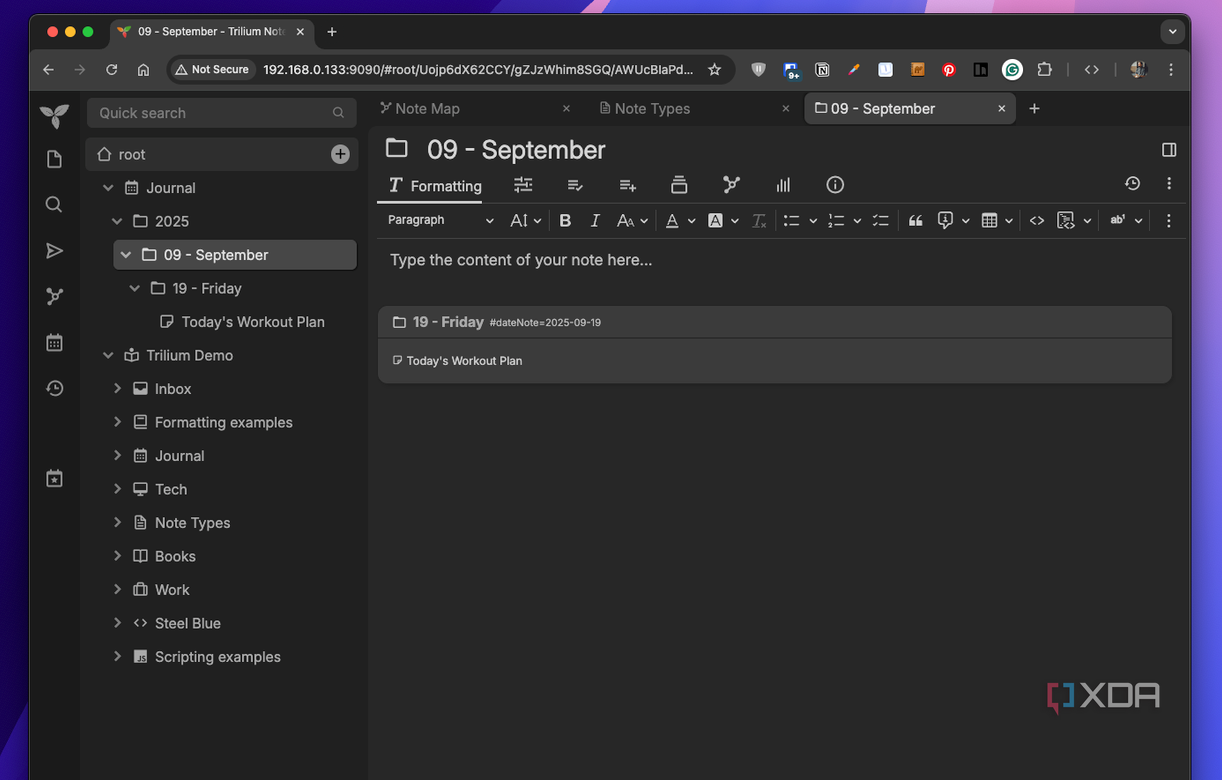The height and width of the screenshot is (780, 1222).
Task: Click the Jump to note arrow icon
Action: [x=54, y=250]
